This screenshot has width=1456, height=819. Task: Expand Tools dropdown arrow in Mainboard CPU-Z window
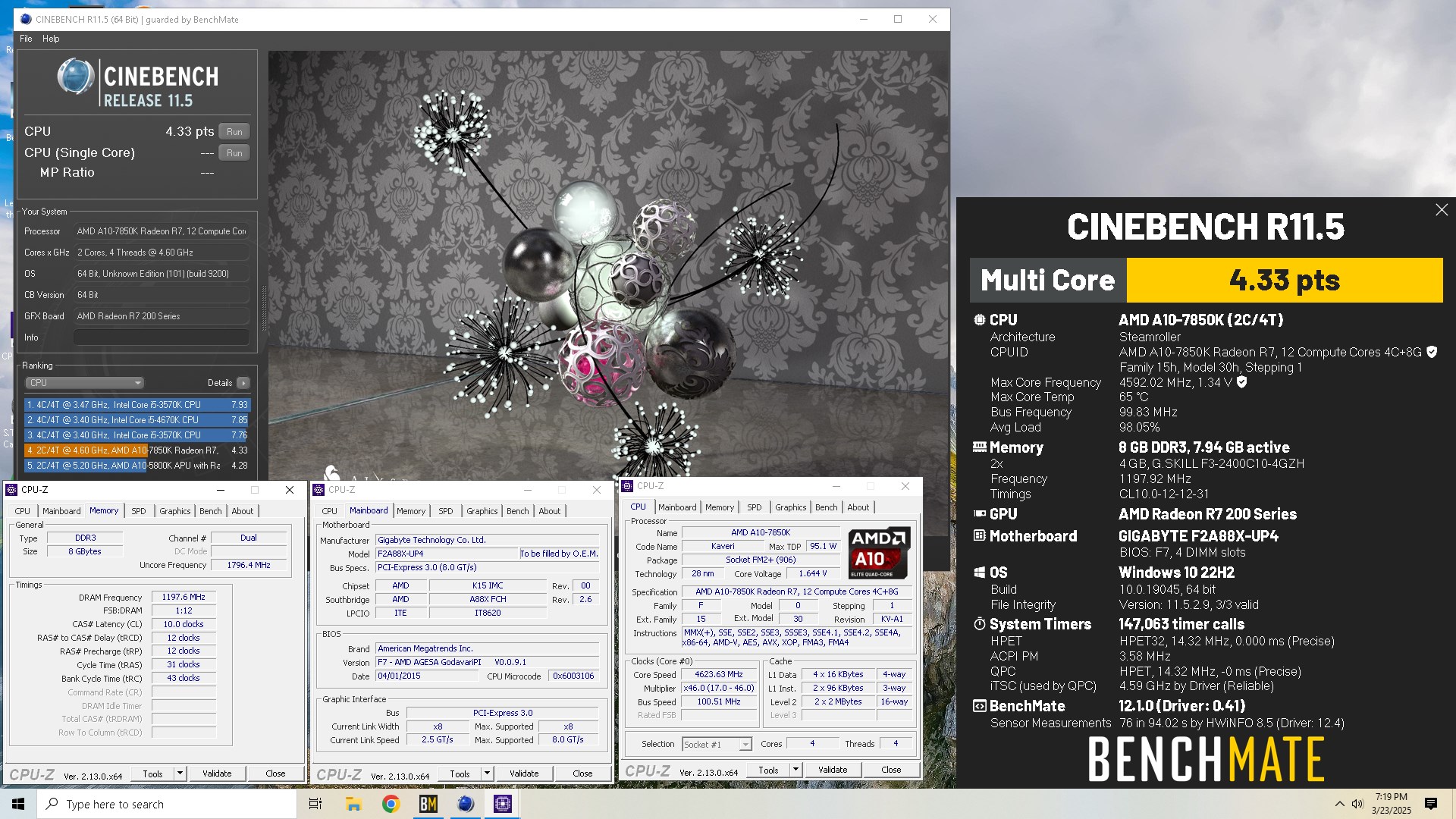coord(488,774)
